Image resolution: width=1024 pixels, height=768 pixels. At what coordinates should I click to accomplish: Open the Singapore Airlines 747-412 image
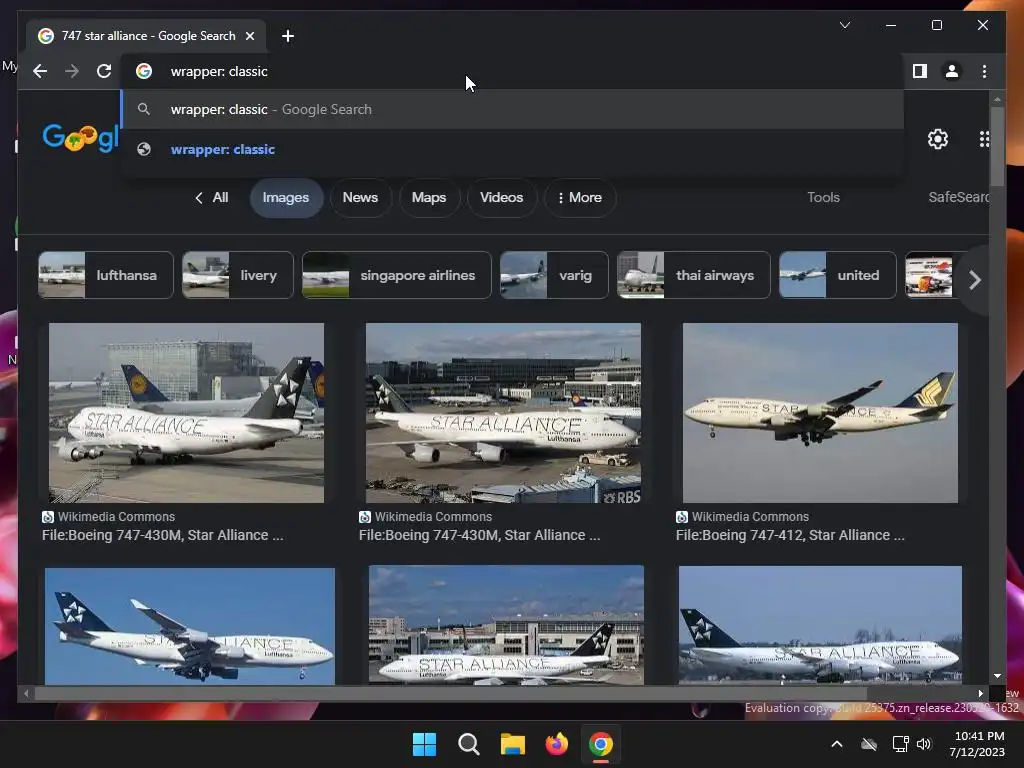coord(820,413)
